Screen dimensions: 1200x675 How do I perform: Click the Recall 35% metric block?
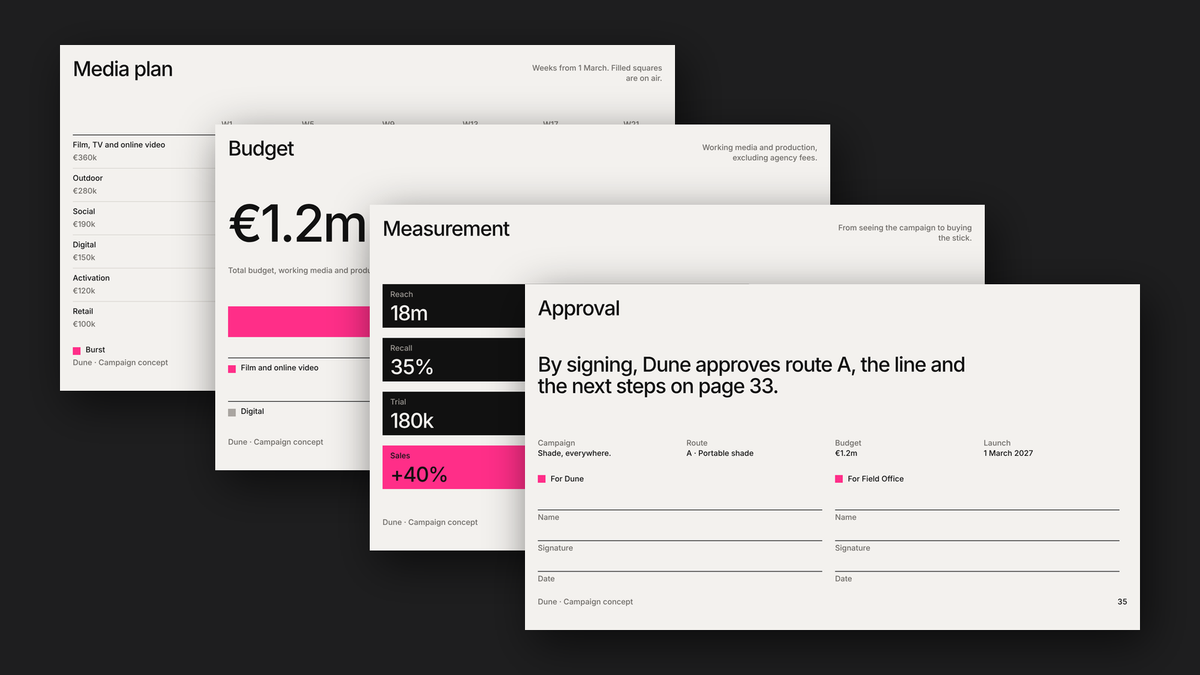[x=454, y=360]
